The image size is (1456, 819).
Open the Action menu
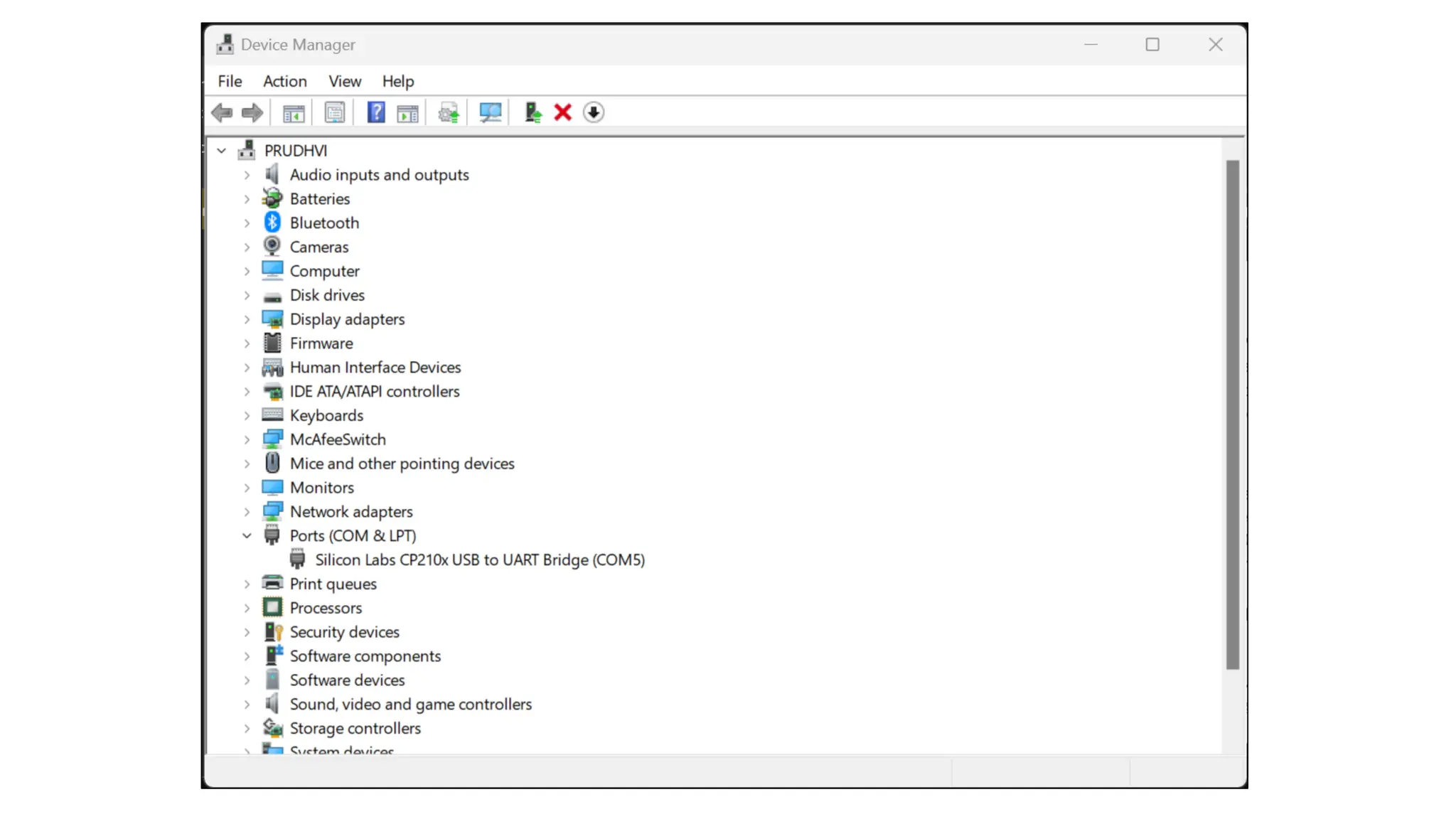pyautogui.click(x=284, y=81)
